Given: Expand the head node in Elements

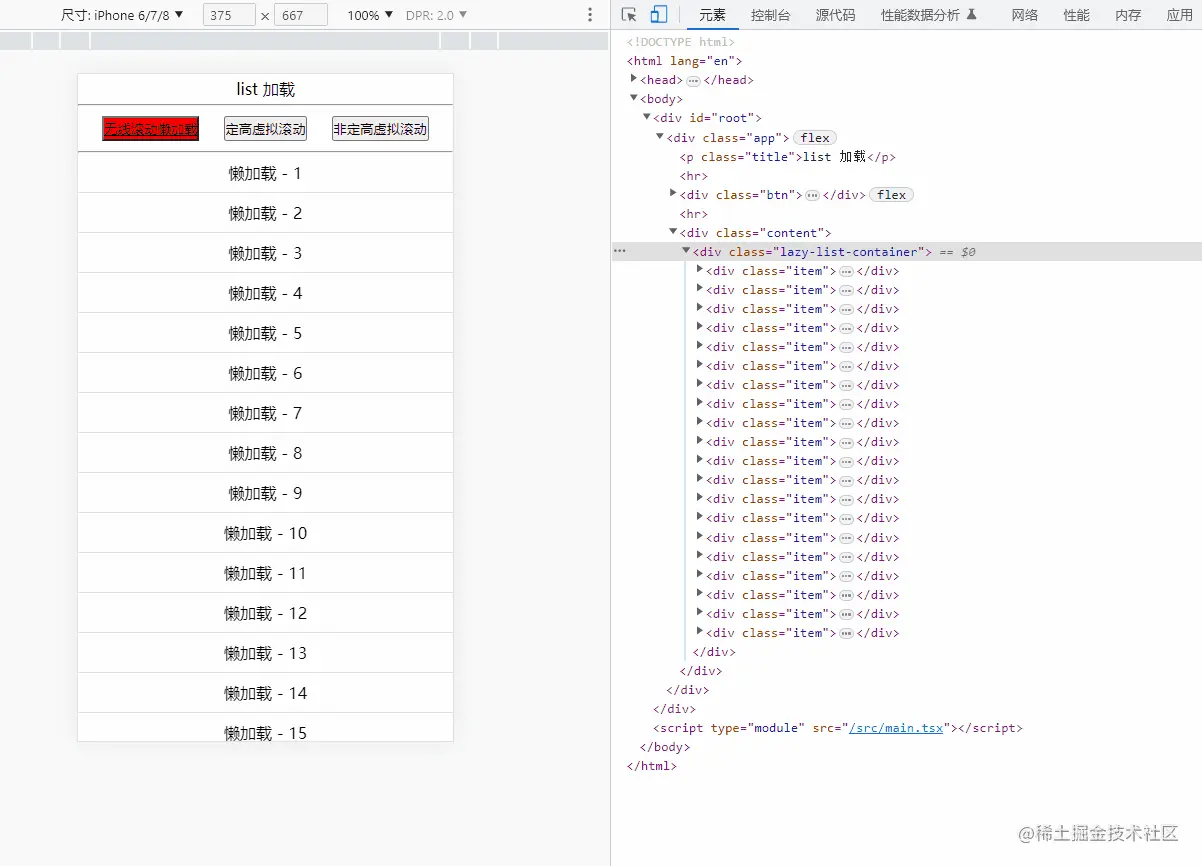Looking at the screenshot, I should point(634,79).
